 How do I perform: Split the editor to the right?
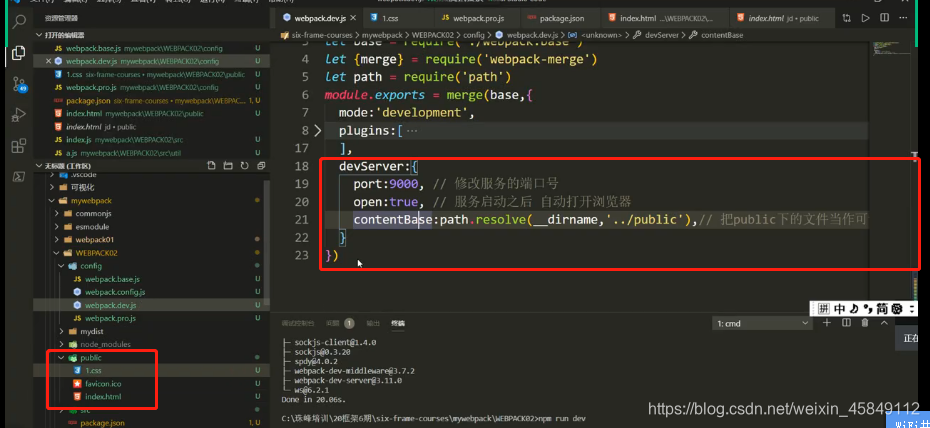[x=884, y=18]
